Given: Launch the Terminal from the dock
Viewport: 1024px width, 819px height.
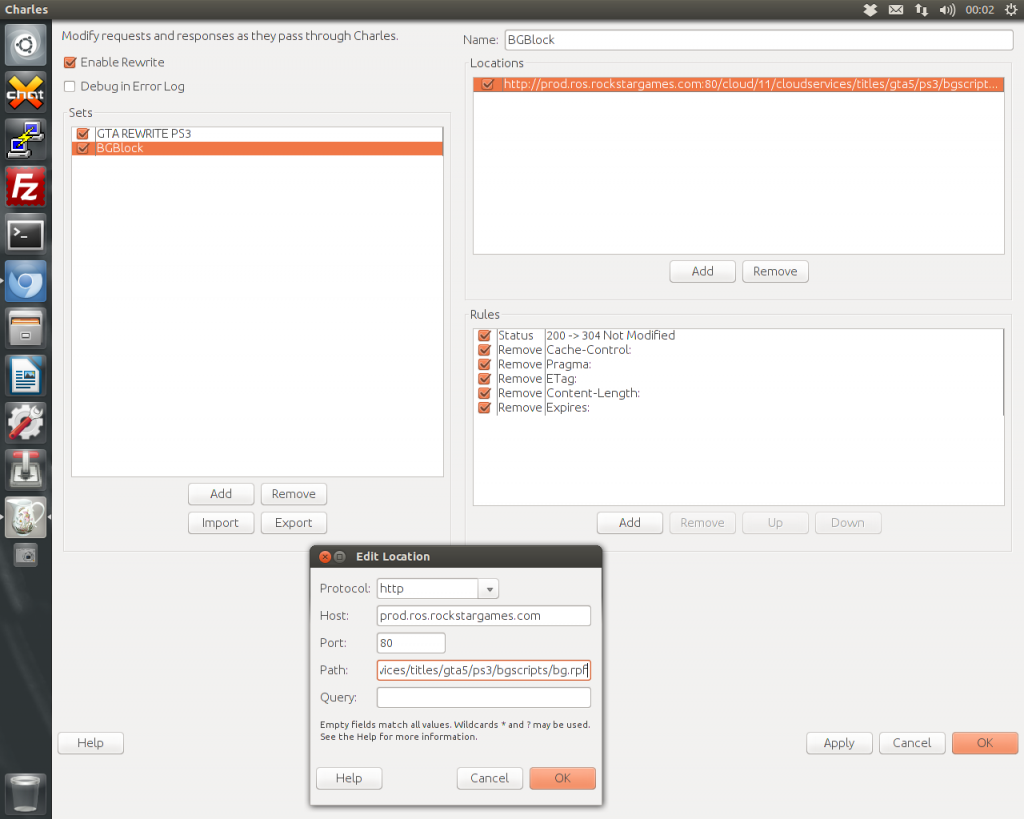Looking at the screenshot, I should click(x=25, y=235).
